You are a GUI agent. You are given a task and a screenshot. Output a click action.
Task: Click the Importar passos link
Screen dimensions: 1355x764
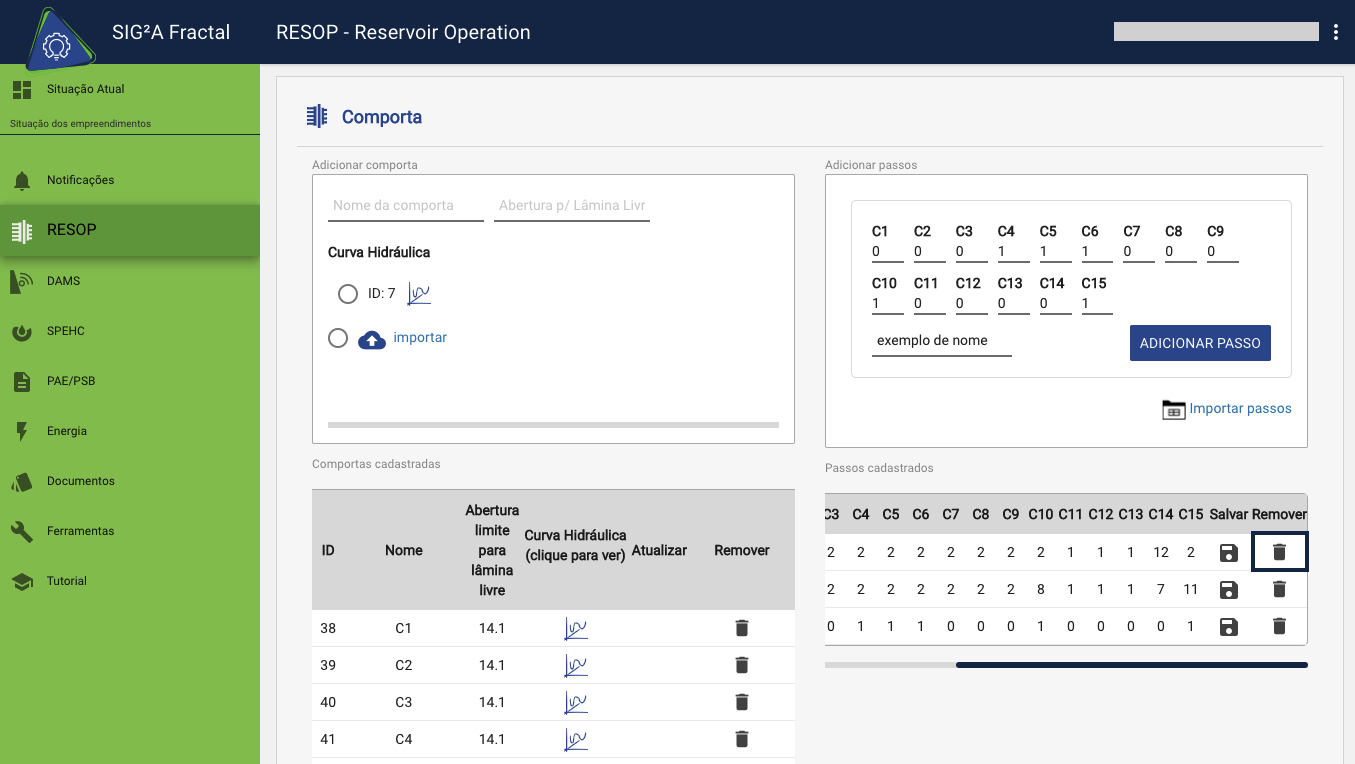1239,409
